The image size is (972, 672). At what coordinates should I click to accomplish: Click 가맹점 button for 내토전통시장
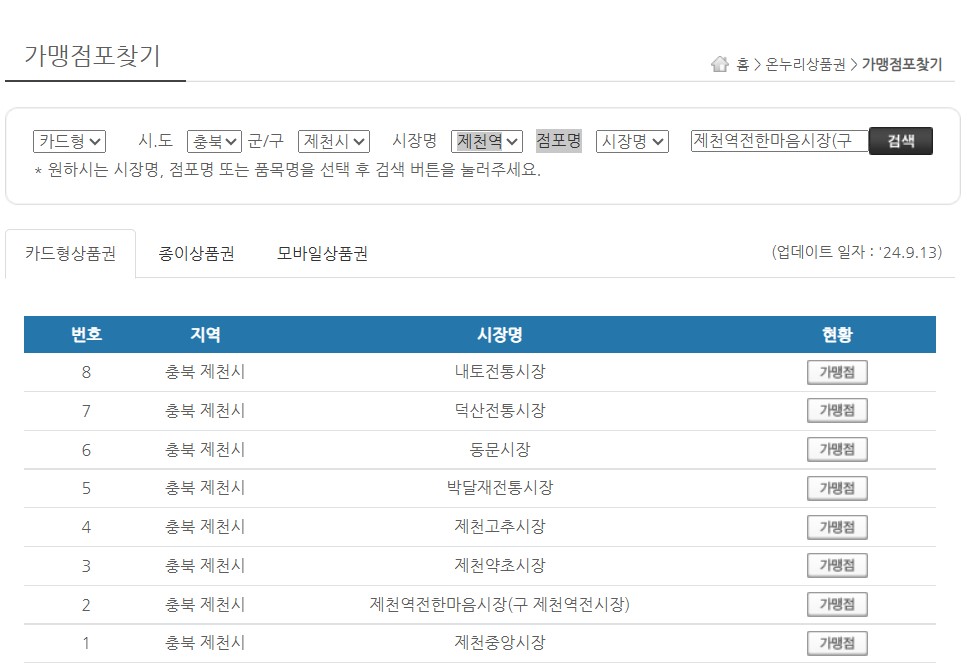[x=837, y=372]
